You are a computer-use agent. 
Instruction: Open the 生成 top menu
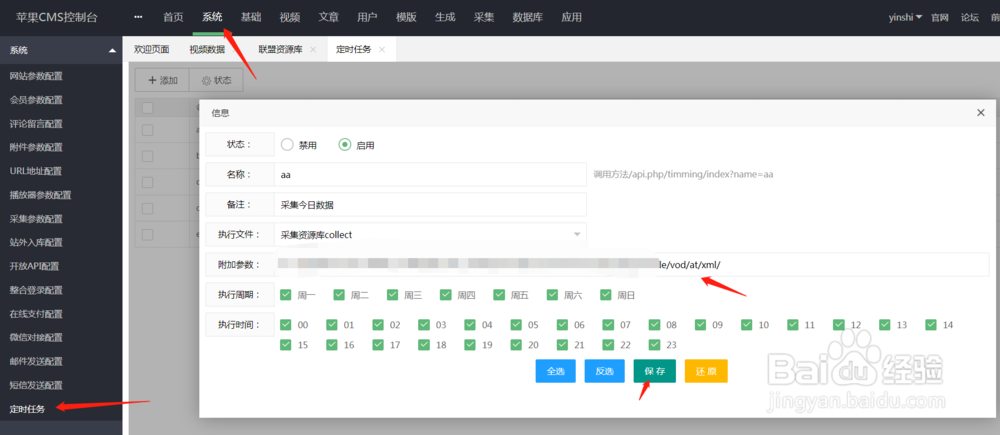tap(445, 18)
